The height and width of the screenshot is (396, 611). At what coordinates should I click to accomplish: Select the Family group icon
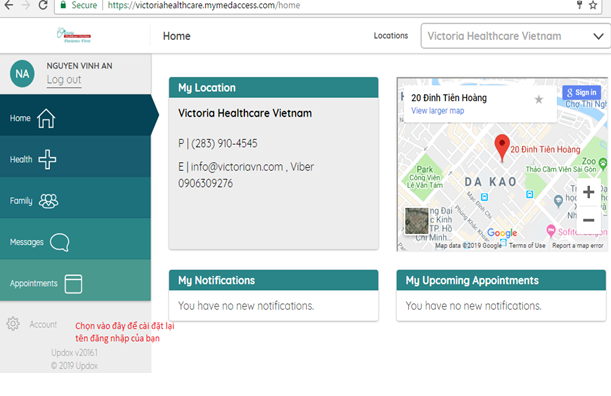point(49,201)
